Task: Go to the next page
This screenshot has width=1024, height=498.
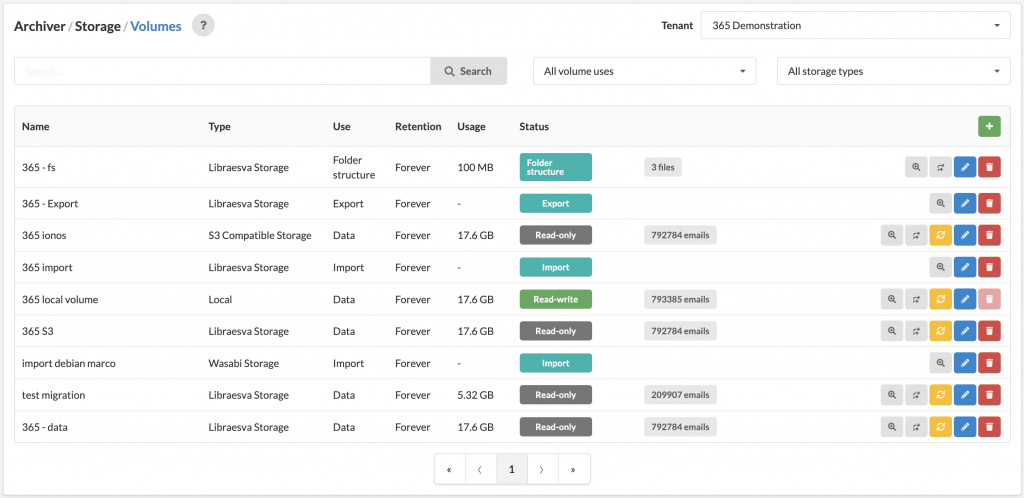Action: (x=542, y=469)
